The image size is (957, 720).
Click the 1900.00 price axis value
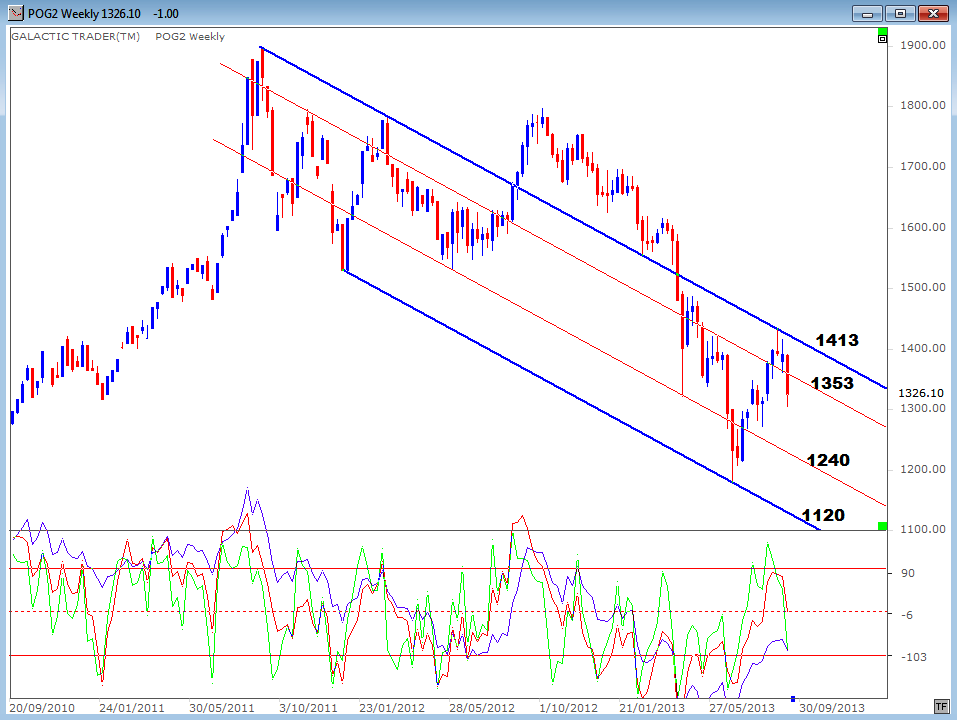click(923, 45)
